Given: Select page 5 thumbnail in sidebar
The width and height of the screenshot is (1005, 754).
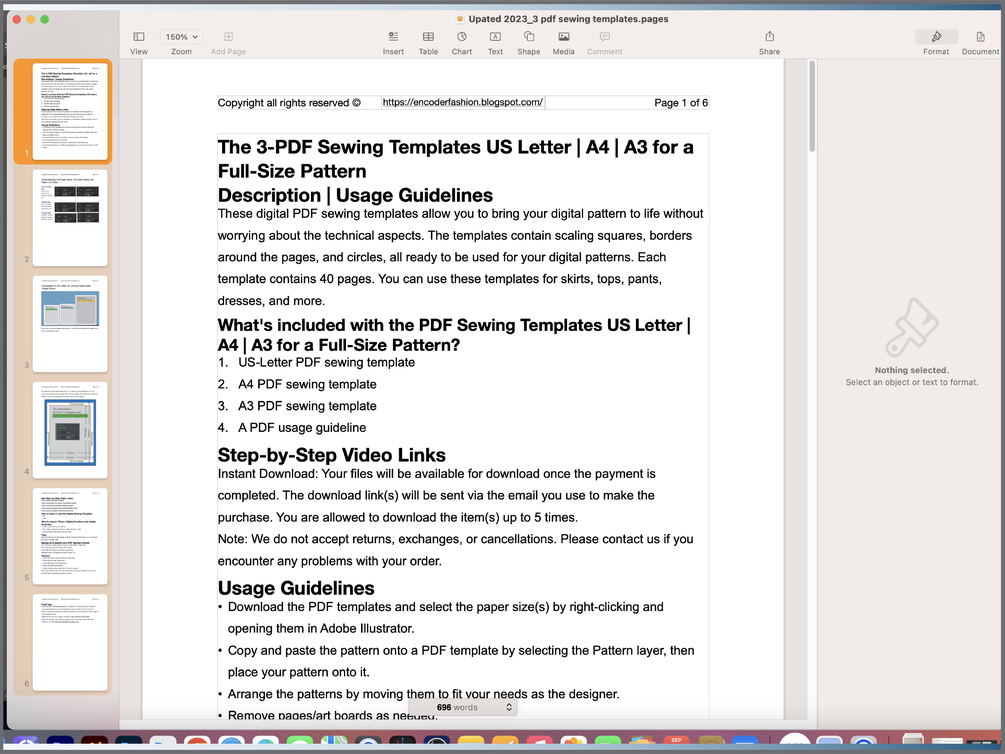Looking at the screenshot, I should (x=70, y=536).
